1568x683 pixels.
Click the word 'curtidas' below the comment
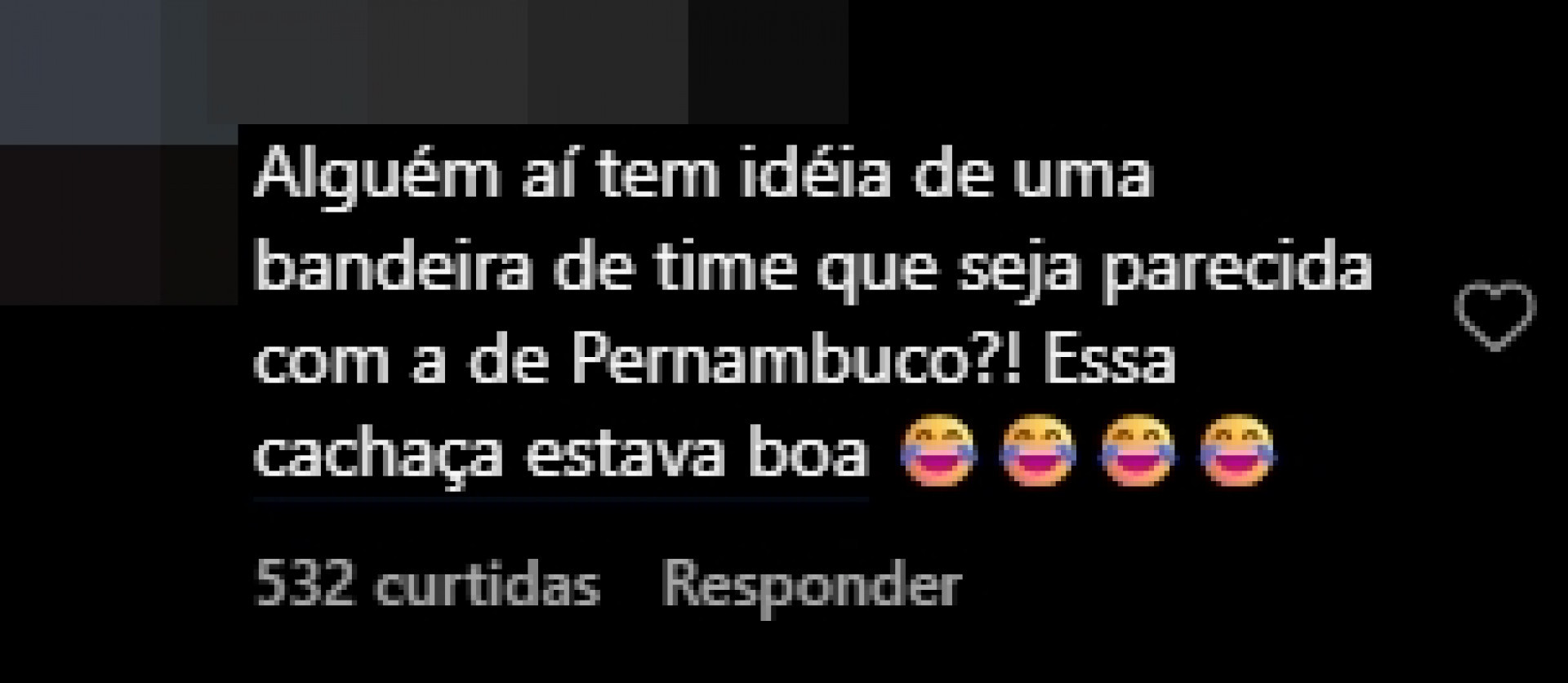pos(488,586)
